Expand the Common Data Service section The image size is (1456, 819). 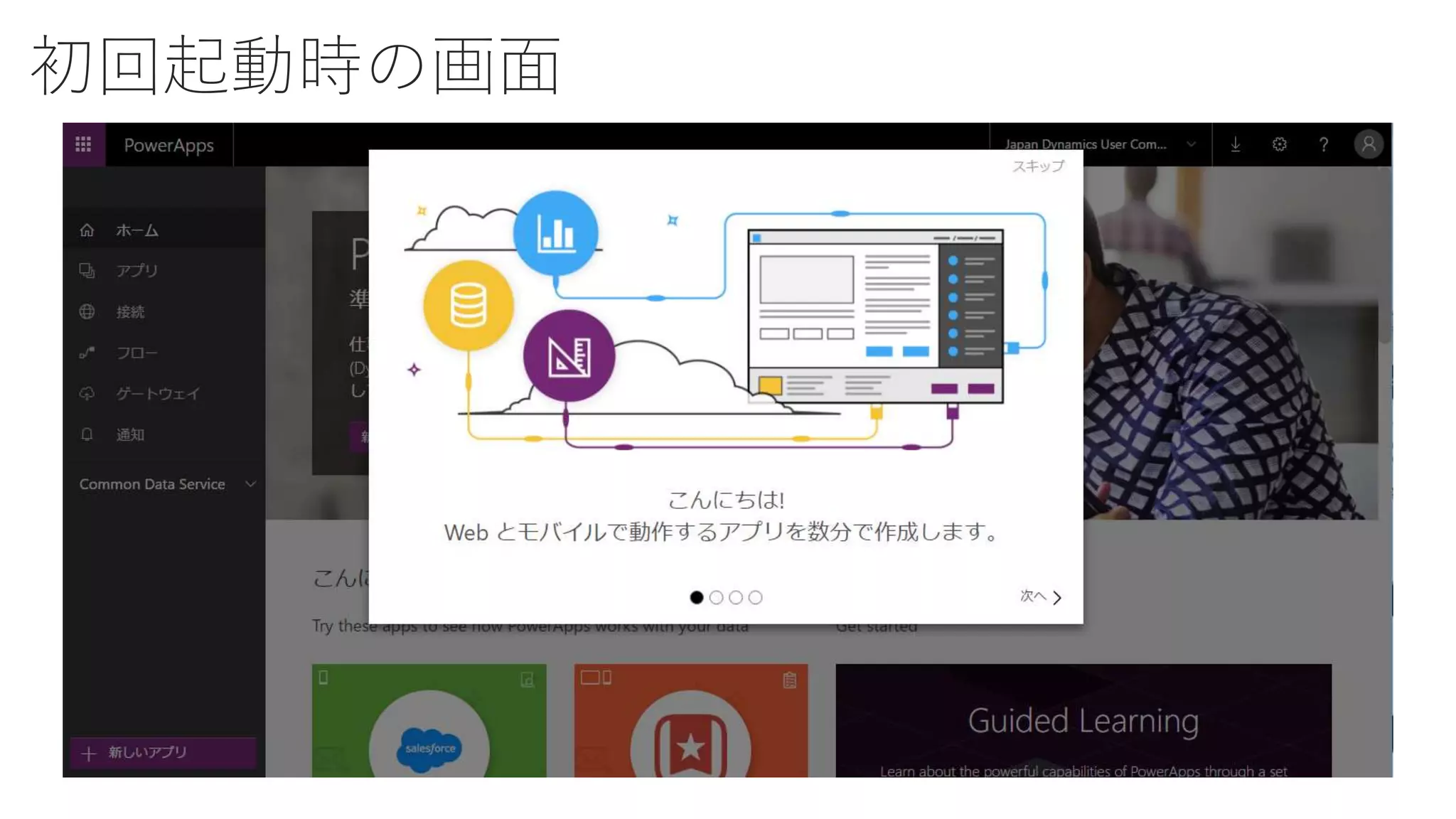tap(167, 484)
